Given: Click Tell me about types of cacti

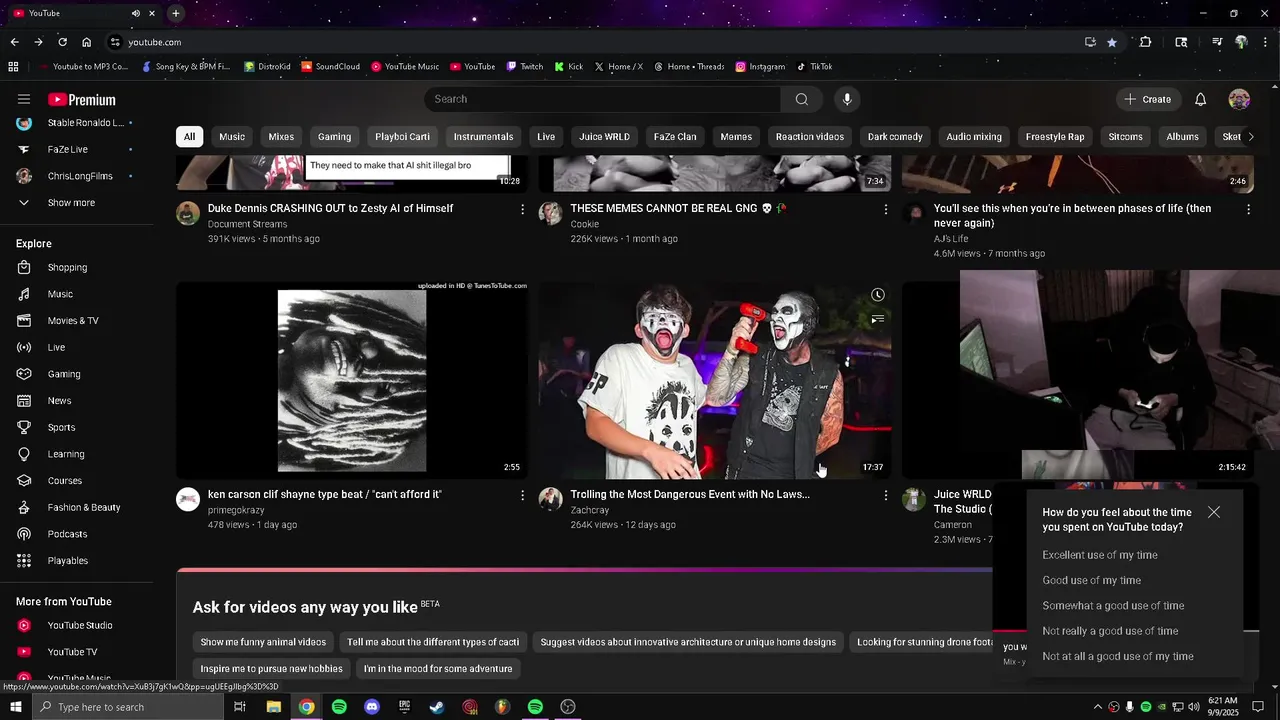Looking at the screenshot, I should (433, 642).
